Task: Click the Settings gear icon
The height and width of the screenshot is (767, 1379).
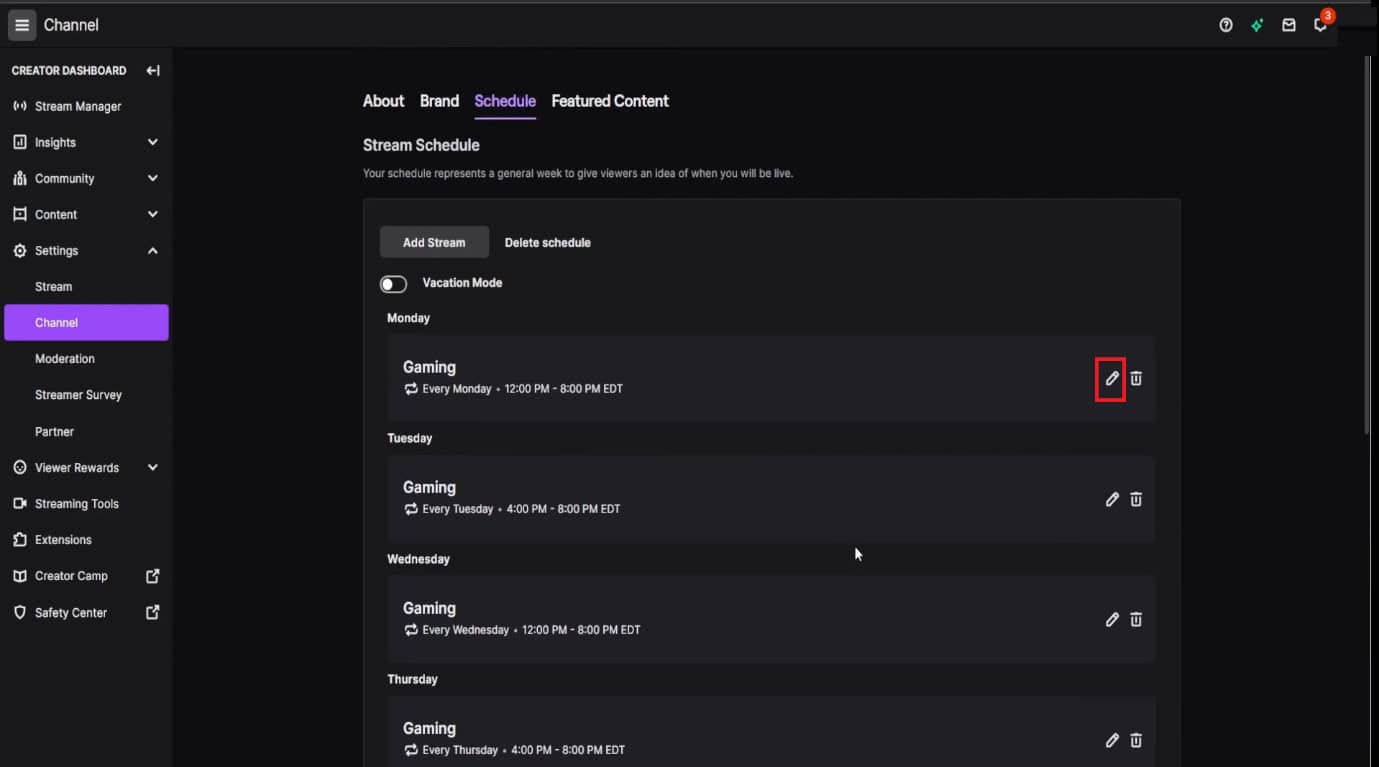Action: coord(19,251)
